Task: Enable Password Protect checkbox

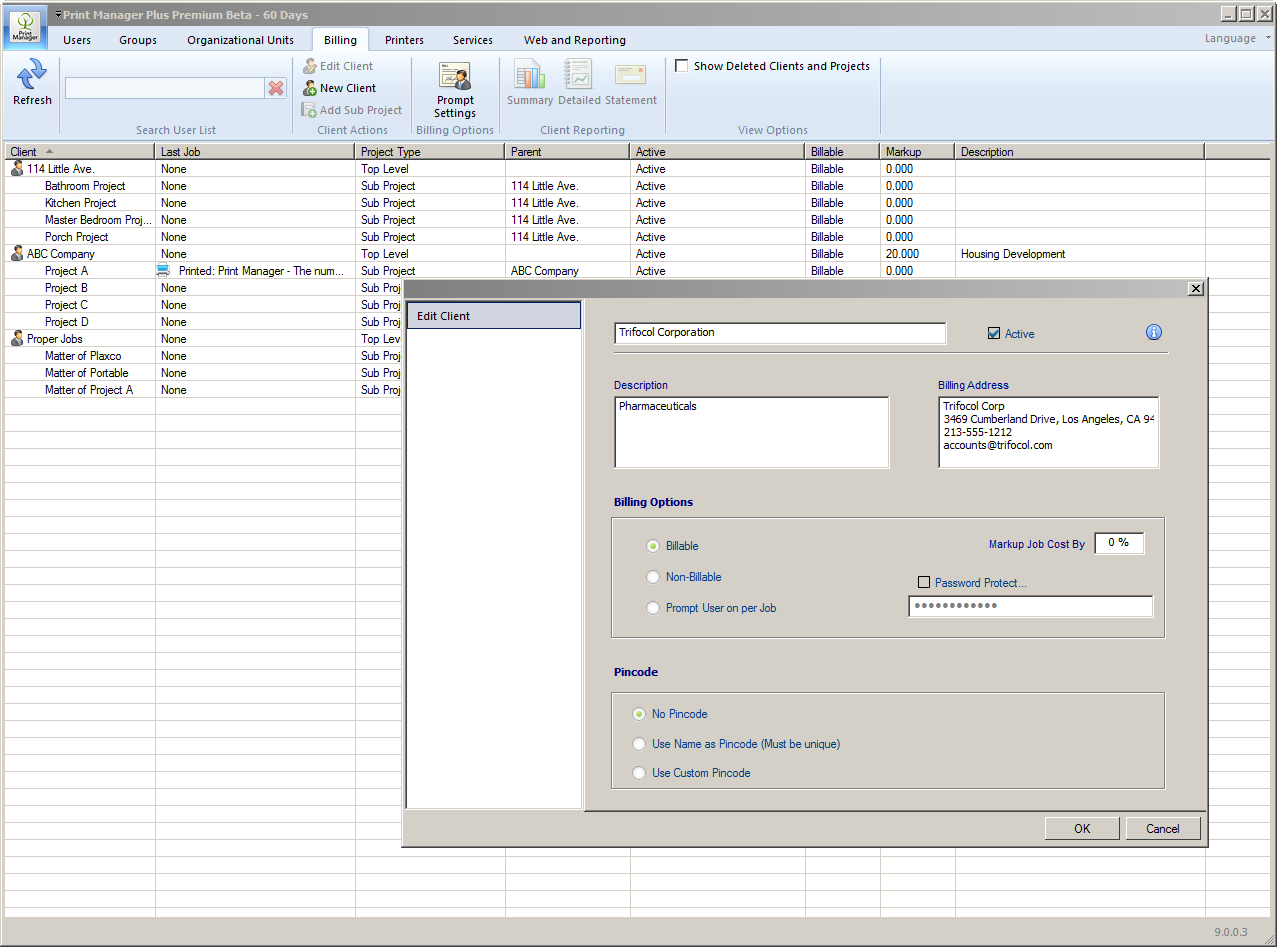Action: coord(924,582)
